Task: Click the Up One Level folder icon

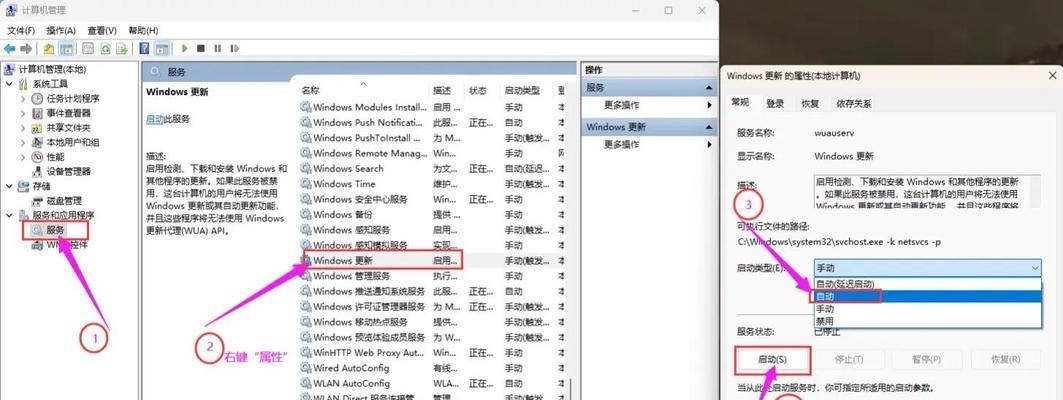Action: (x=49, y=49)
